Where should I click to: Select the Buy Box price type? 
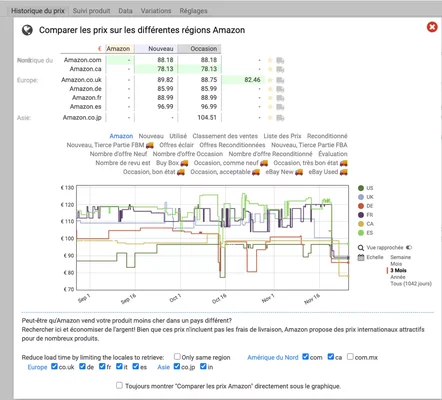pyautogui.click(x=172, y=163)
